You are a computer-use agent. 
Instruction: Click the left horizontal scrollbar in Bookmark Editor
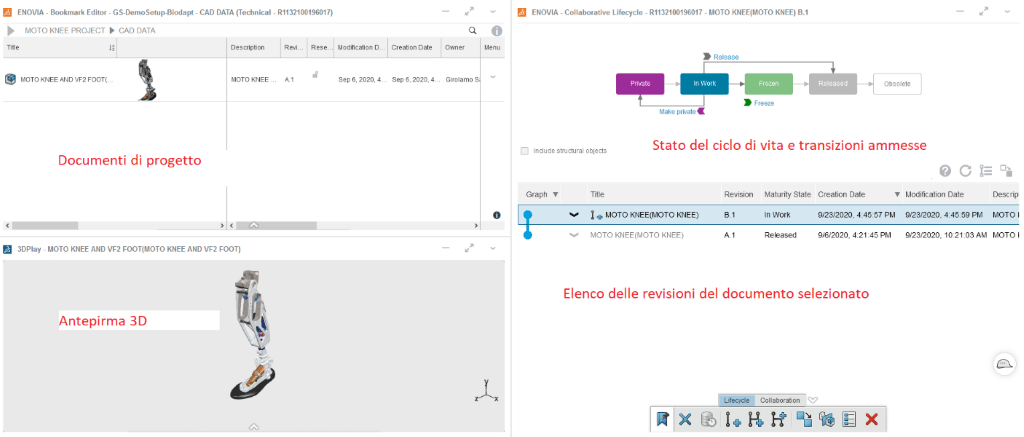[x=45, y=225]
